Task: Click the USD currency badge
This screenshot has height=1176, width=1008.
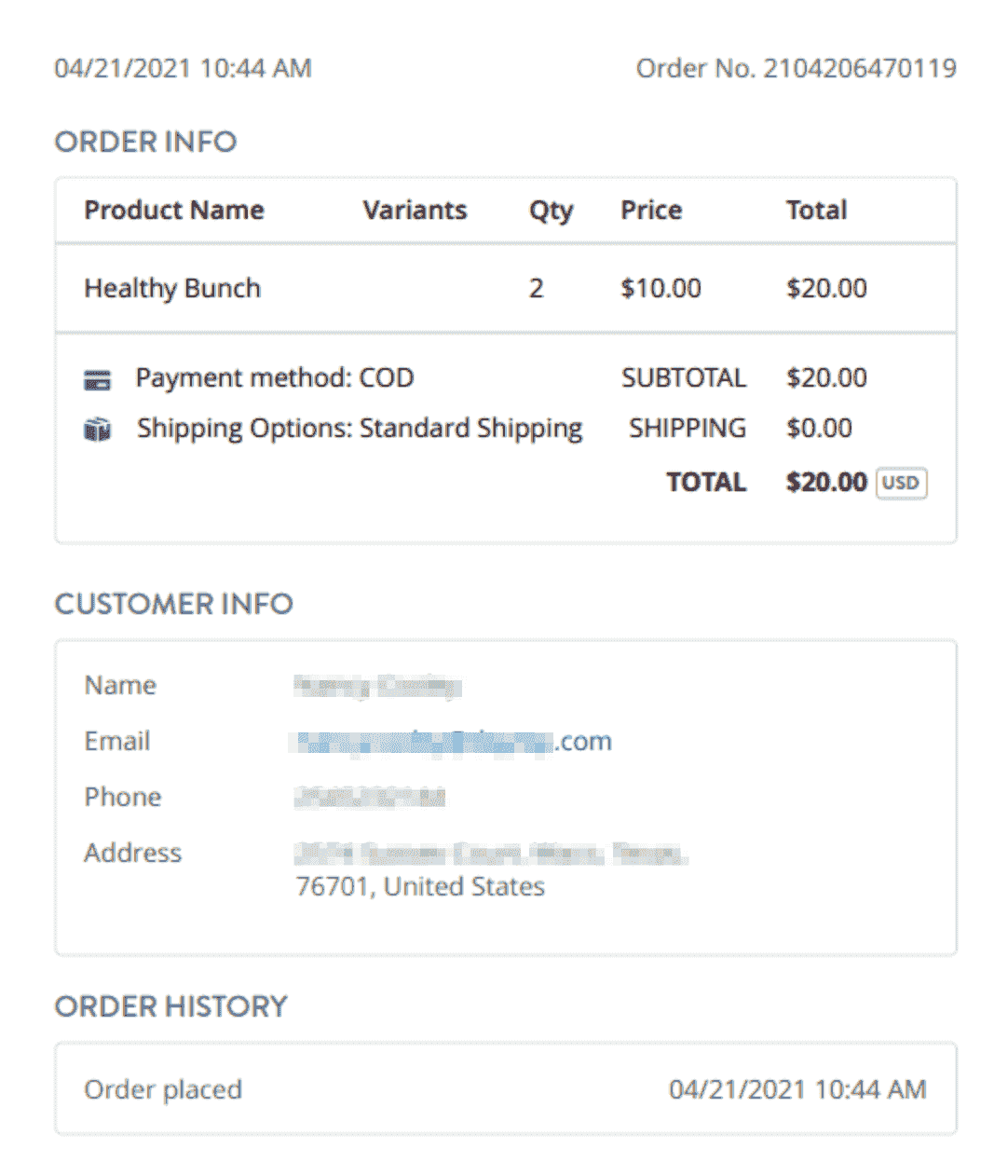Action: (x=901, y=483)
